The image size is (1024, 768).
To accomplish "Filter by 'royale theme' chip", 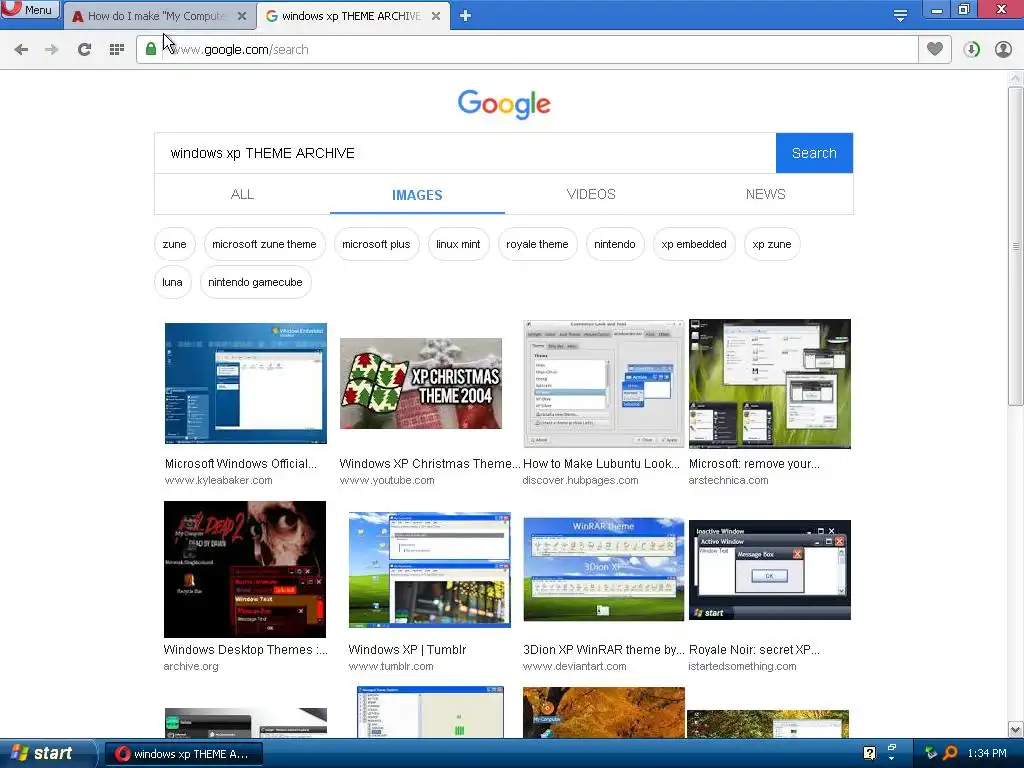I will pyautogui.click(x=537, y=244).
